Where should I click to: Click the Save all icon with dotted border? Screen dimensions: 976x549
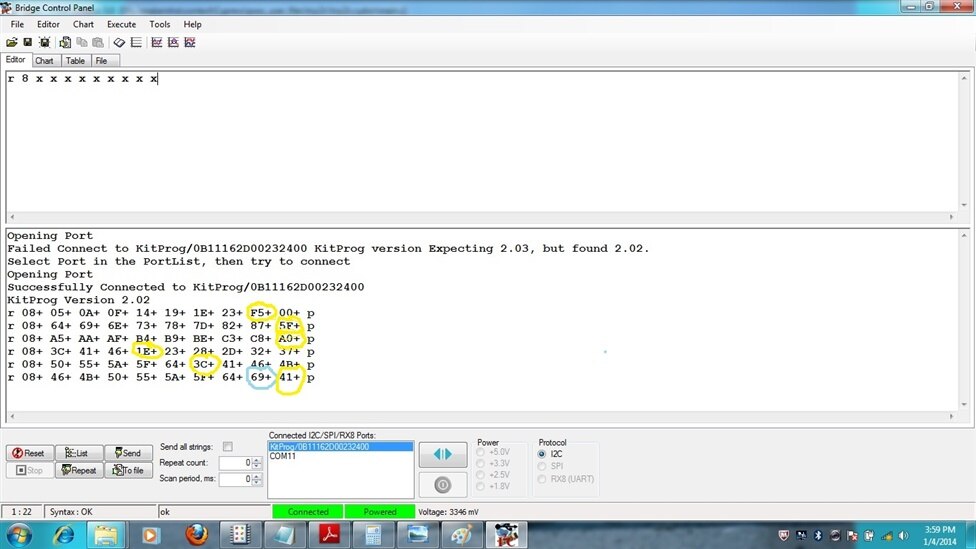44,42
